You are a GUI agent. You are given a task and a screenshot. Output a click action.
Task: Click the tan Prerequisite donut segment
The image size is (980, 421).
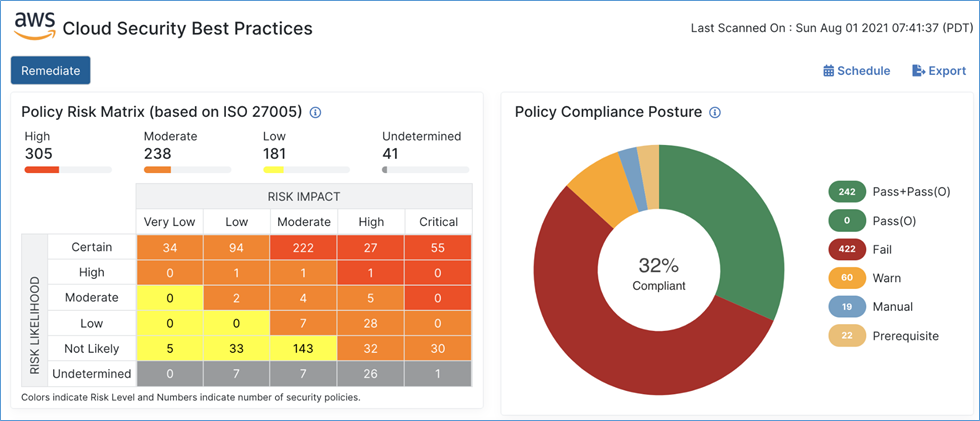point(650,176)
